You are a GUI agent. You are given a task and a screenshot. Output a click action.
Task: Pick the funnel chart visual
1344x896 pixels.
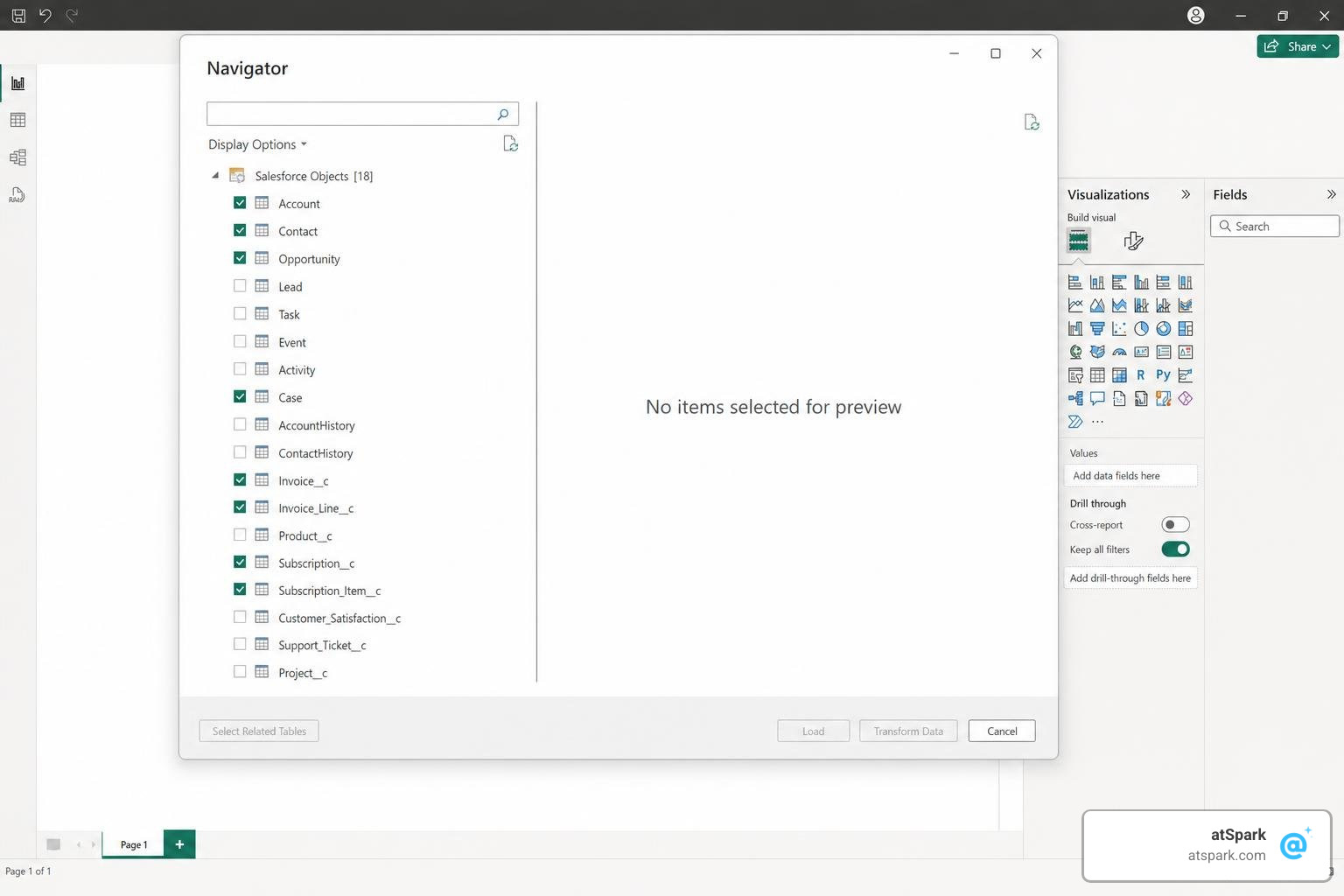1097,329
